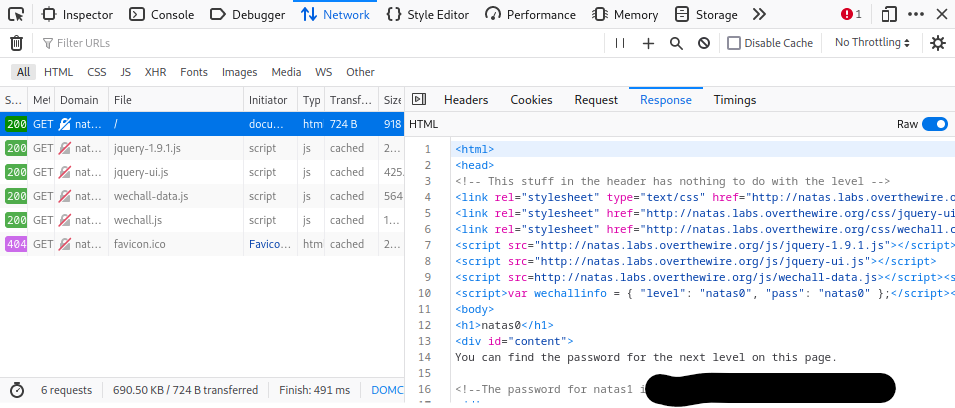
Task: Turn off the Raw response toggle
Action: [935, 124]
